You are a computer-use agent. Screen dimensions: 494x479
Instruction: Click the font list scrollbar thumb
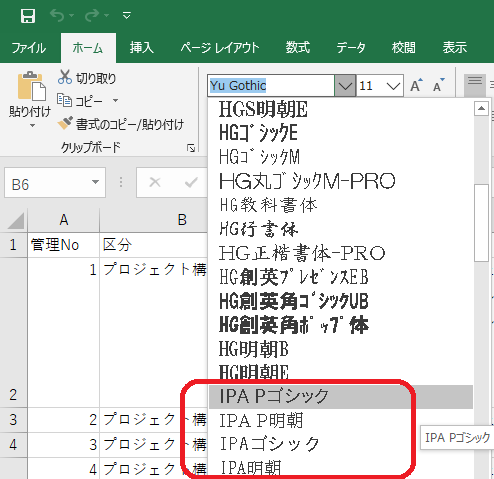[x=481, y=223]
